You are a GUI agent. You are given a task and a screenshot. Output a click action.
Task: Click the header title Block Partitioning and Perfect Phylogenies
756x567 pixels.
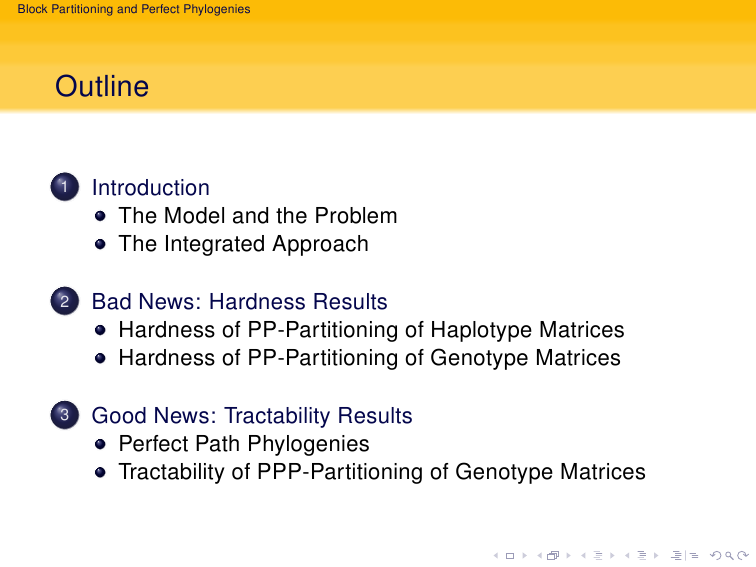134,9
